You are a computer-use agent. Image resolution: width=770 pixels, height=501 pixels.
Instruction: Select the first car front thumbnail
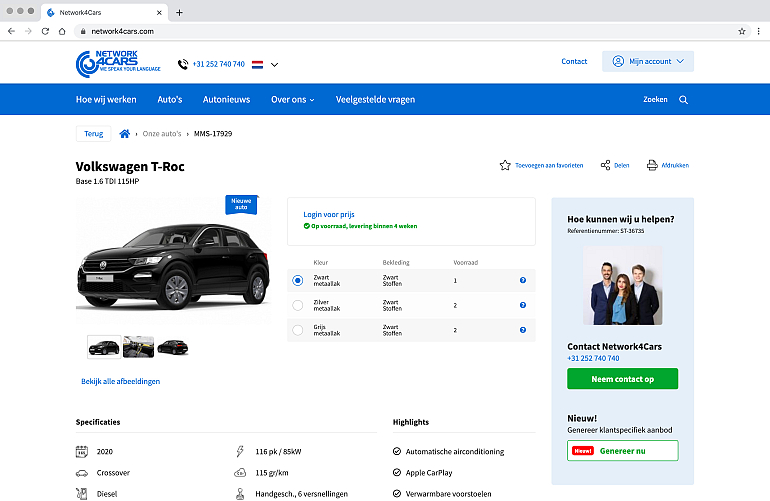point(104,347)
